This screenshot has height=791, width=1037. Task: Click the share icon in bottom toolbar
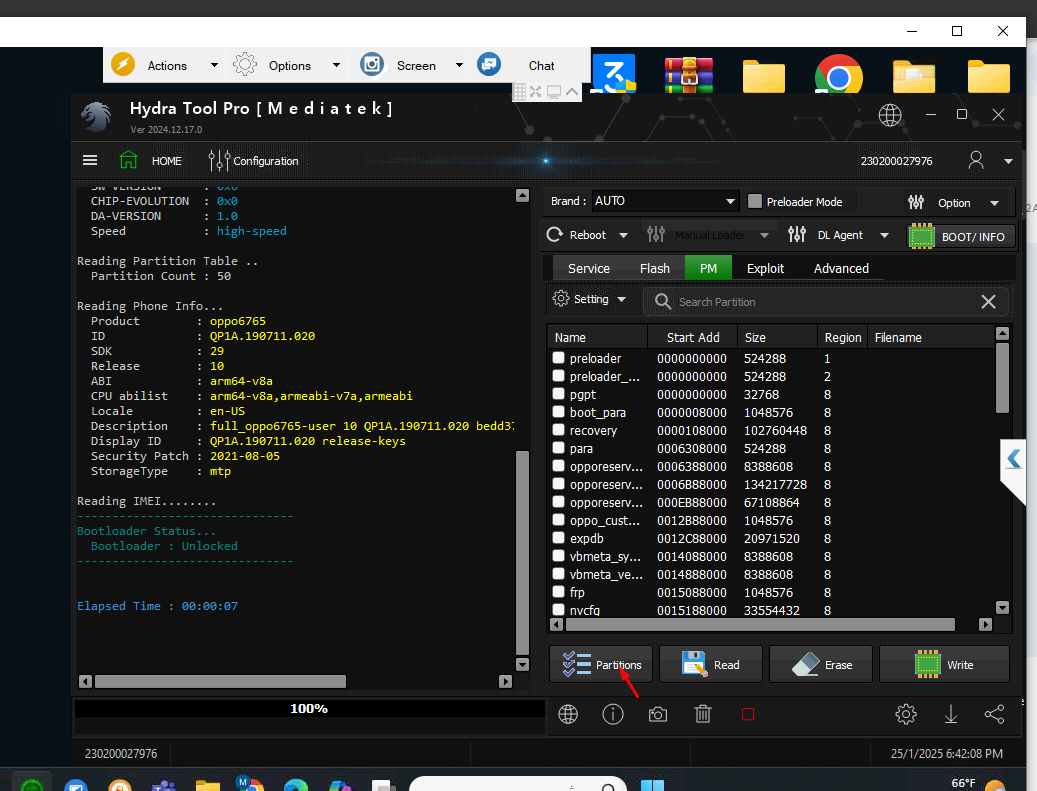click(x=995, y=714)
